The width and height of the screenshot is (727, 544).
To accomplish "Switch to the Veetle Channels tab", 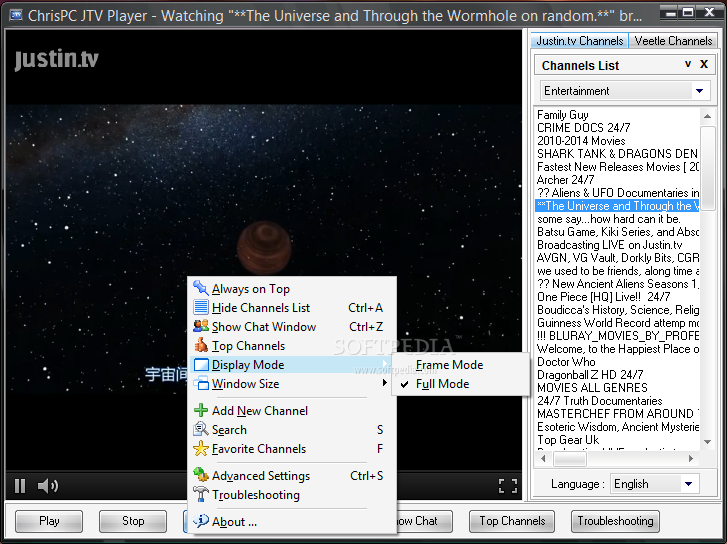I will [673, 41].
